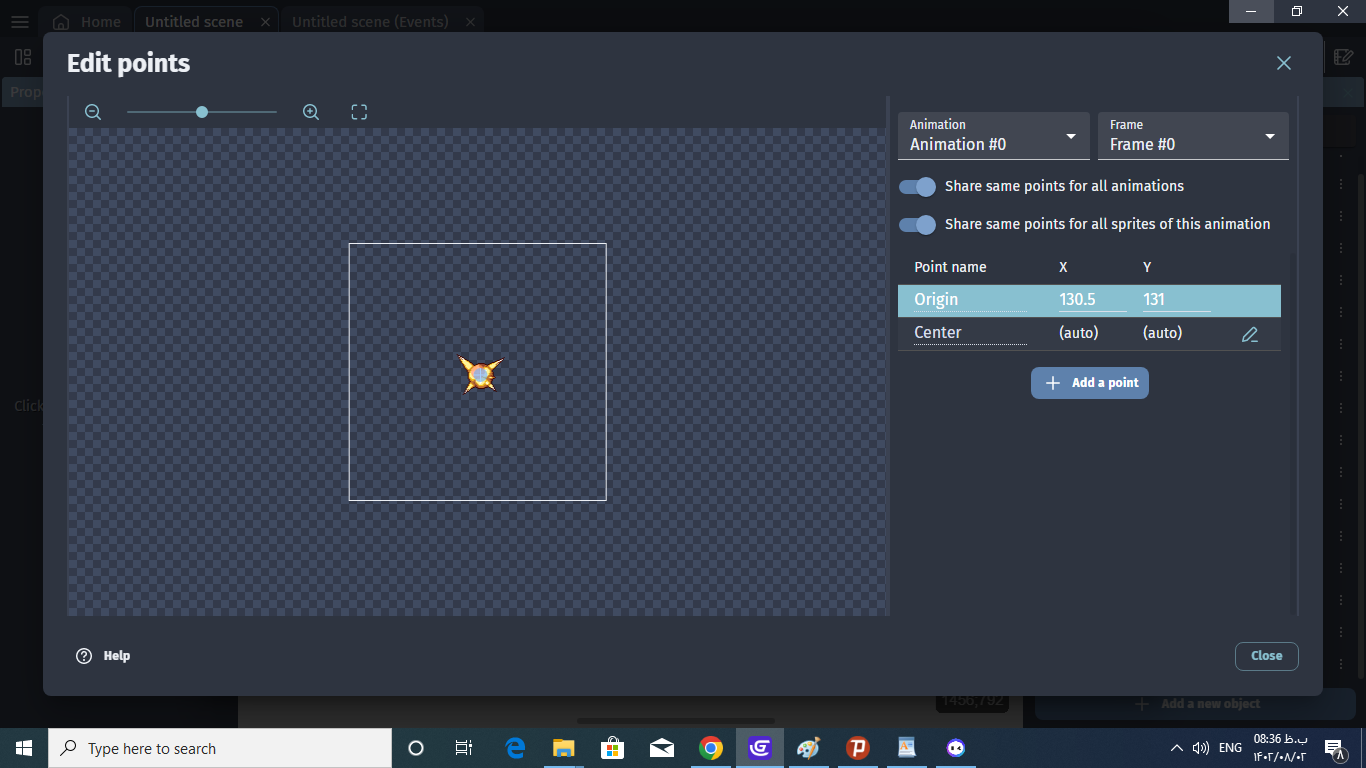Image resolution: width=1366 pixels, height=768 pixels.
Task: Click the Help question mark icon
Action: (84, 656)
